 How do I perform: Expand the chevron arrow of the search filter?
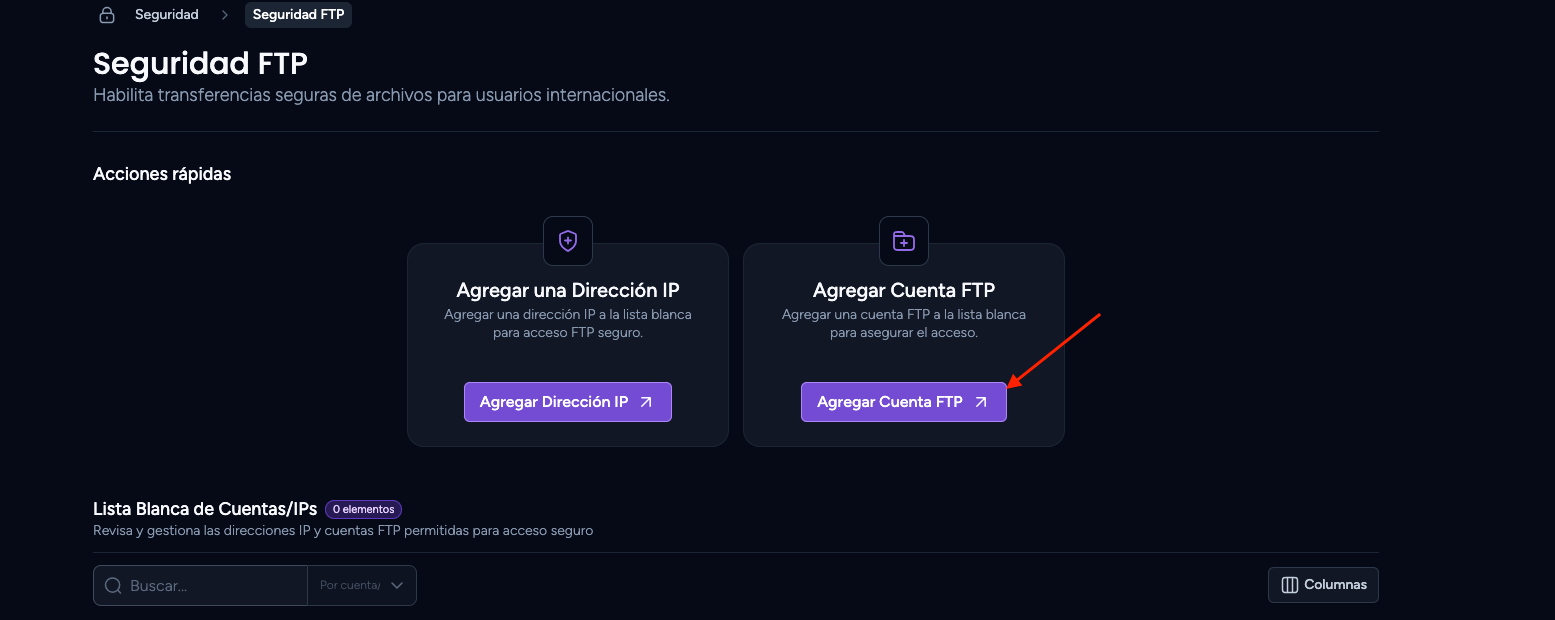coord(397,586)
